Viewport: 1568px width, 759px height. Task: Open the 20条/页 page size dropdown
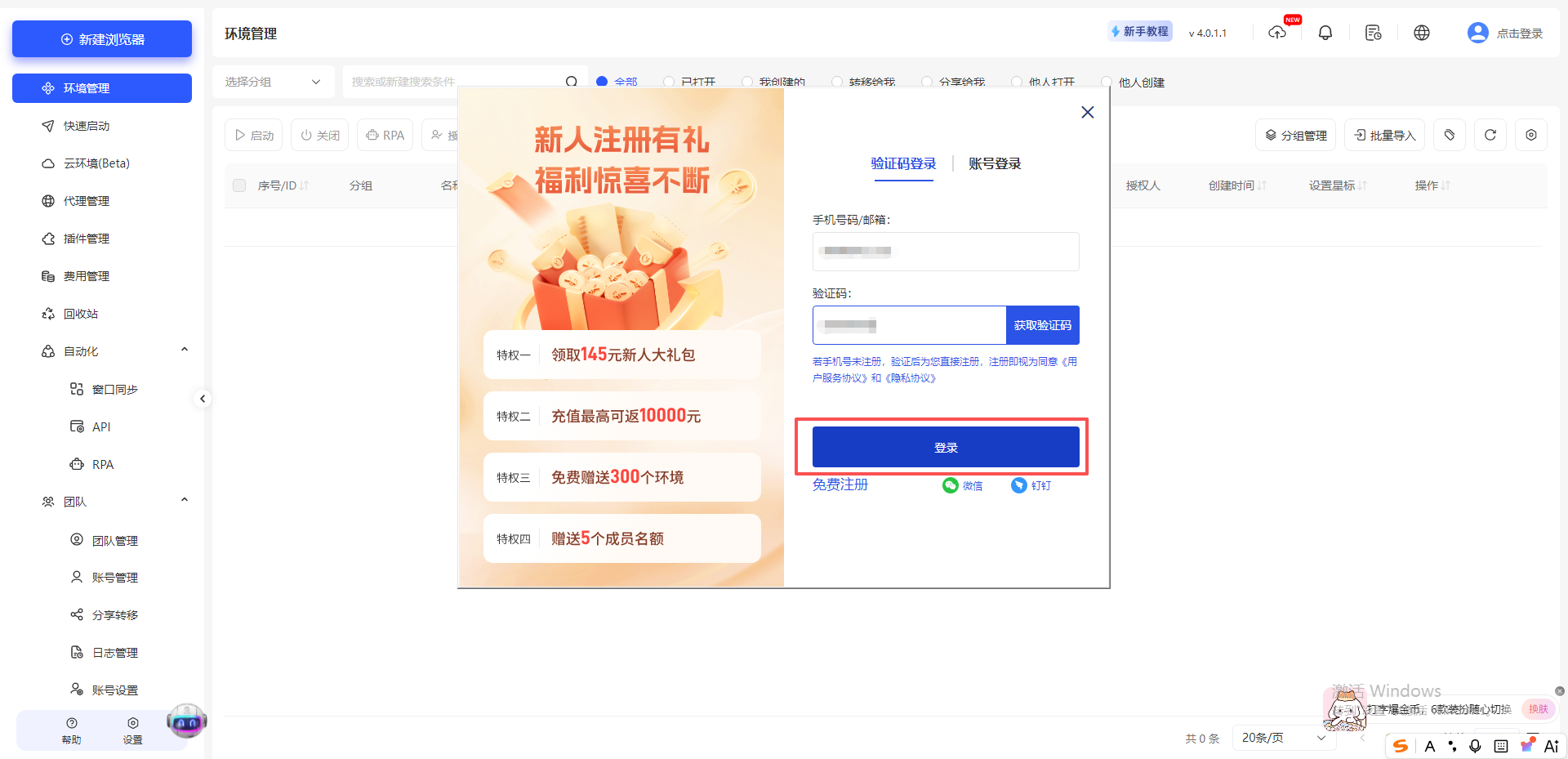[1283, 738]
